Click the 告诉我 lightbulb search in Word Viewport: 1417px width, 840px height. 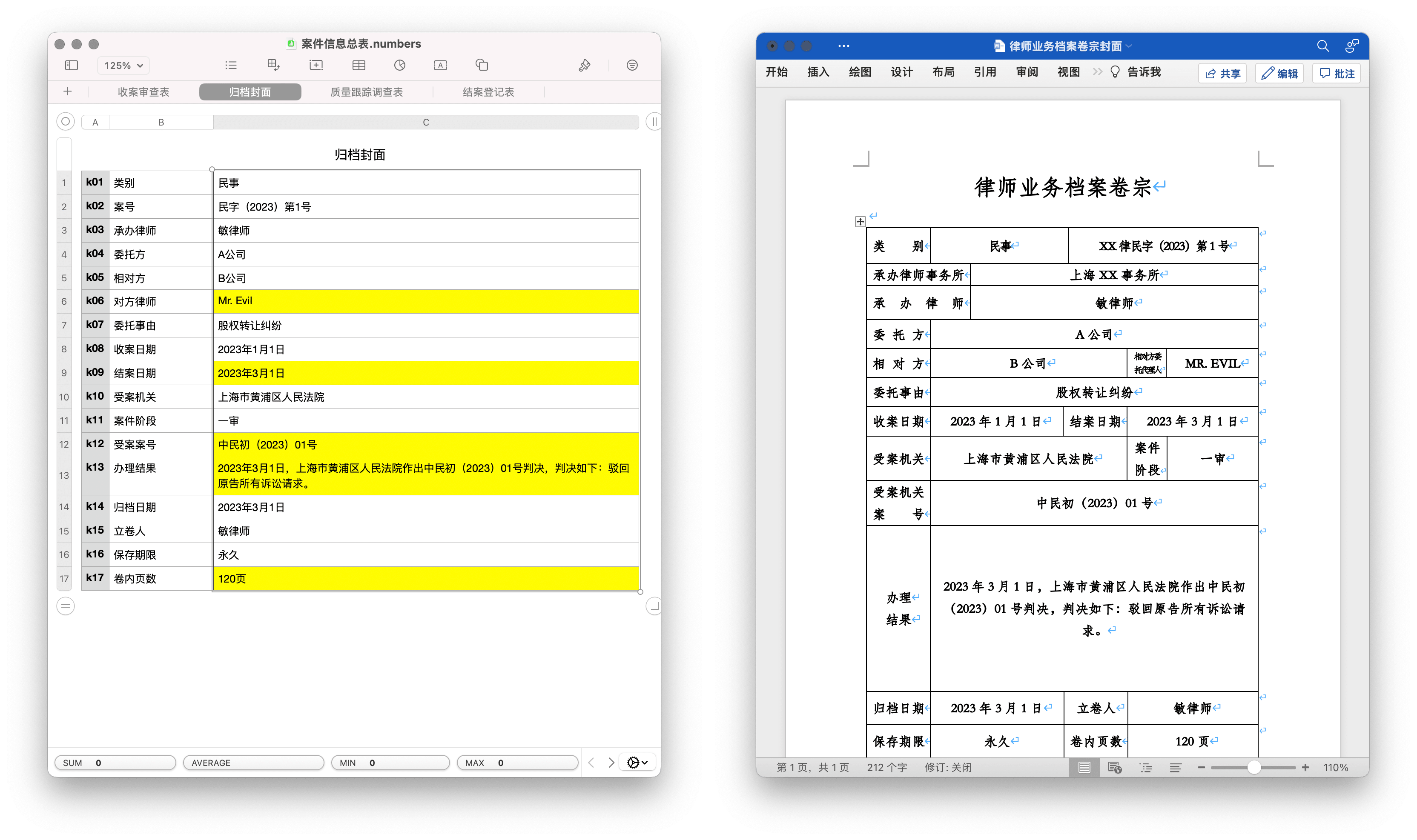1136,72
